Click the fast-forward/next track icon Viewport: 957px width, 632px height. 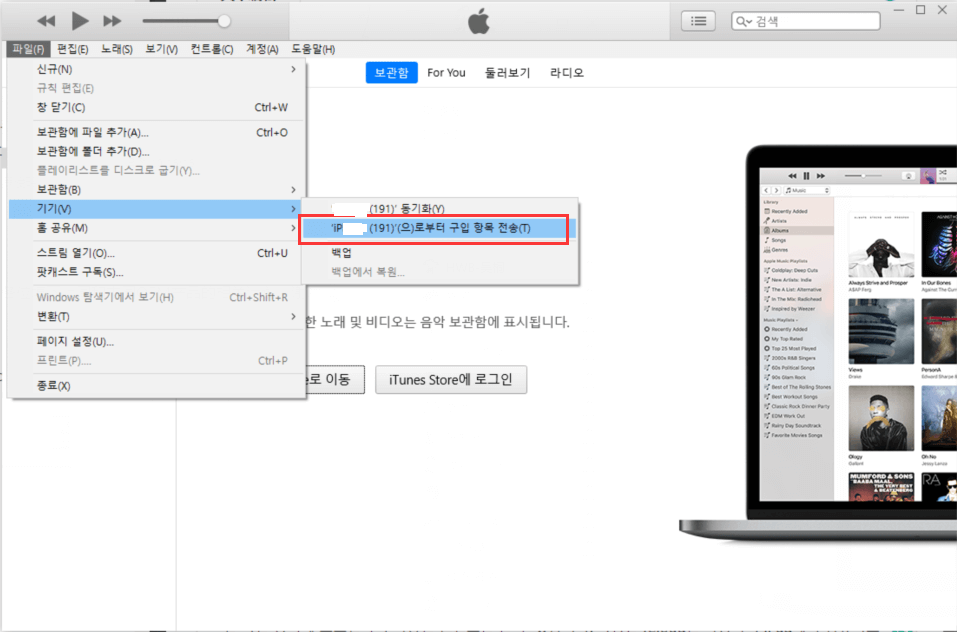point(112,19)
